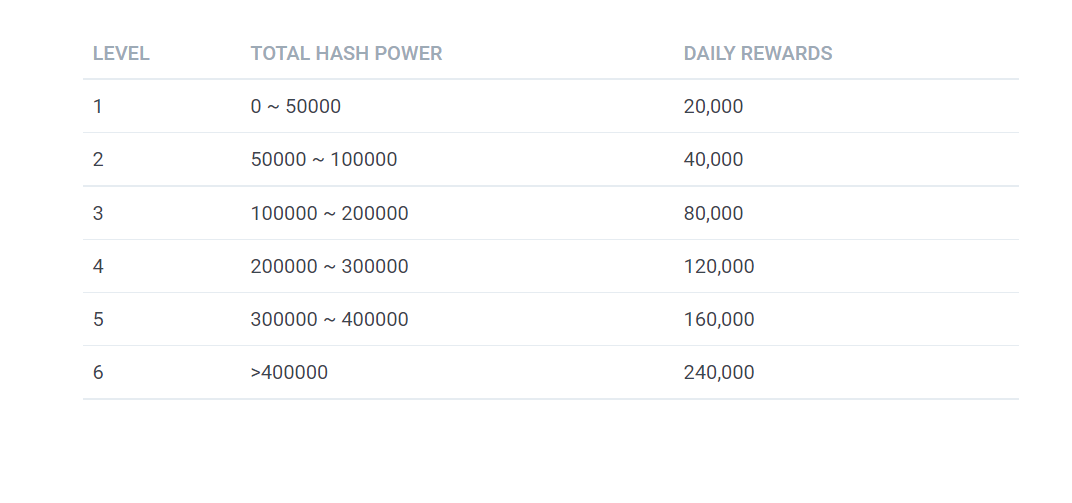Click the 300000 ~ 400000 range cell
1072x503 pixels.
[329, 320]
